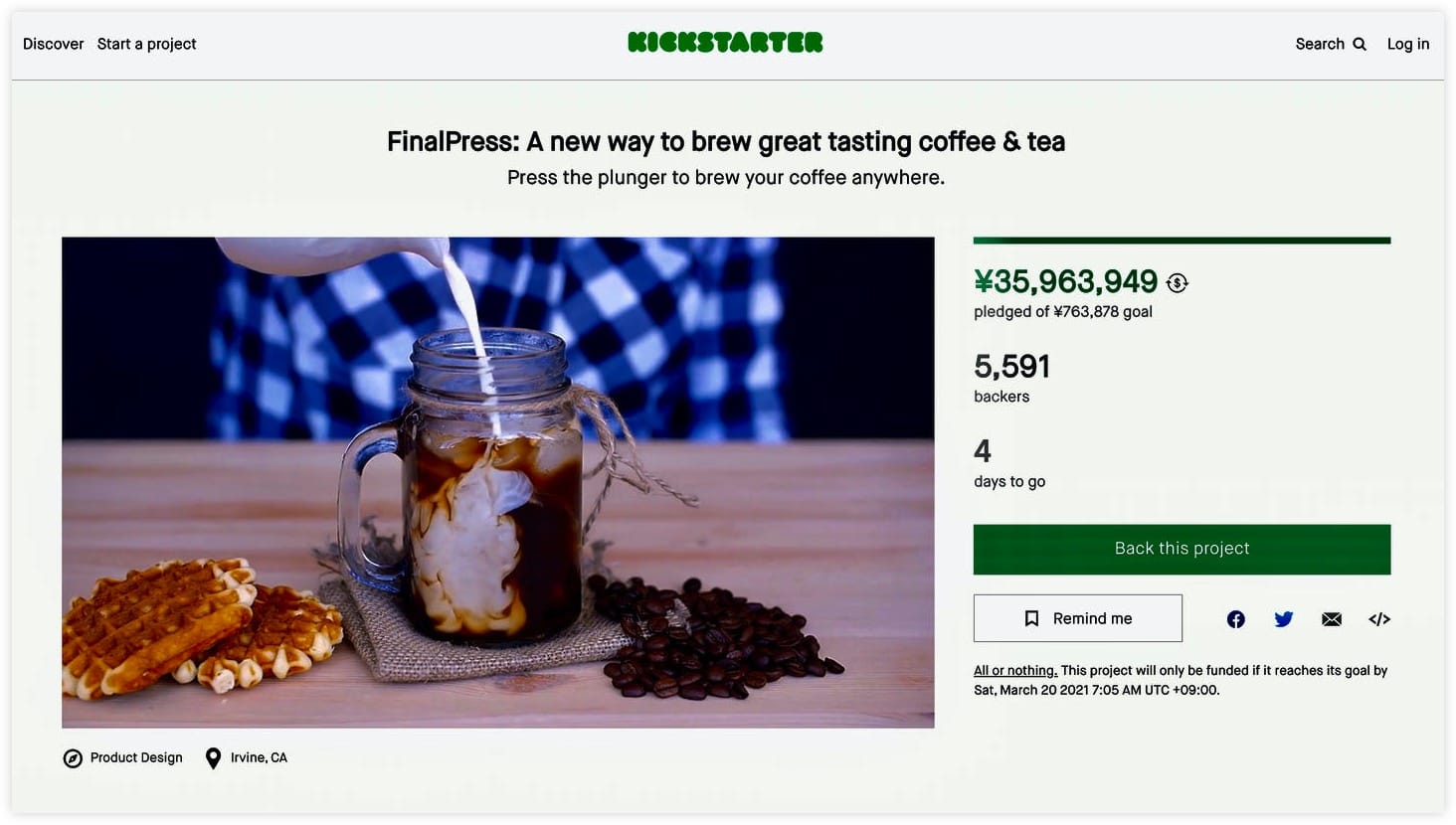Open the embed code icon

[1379, 619]
